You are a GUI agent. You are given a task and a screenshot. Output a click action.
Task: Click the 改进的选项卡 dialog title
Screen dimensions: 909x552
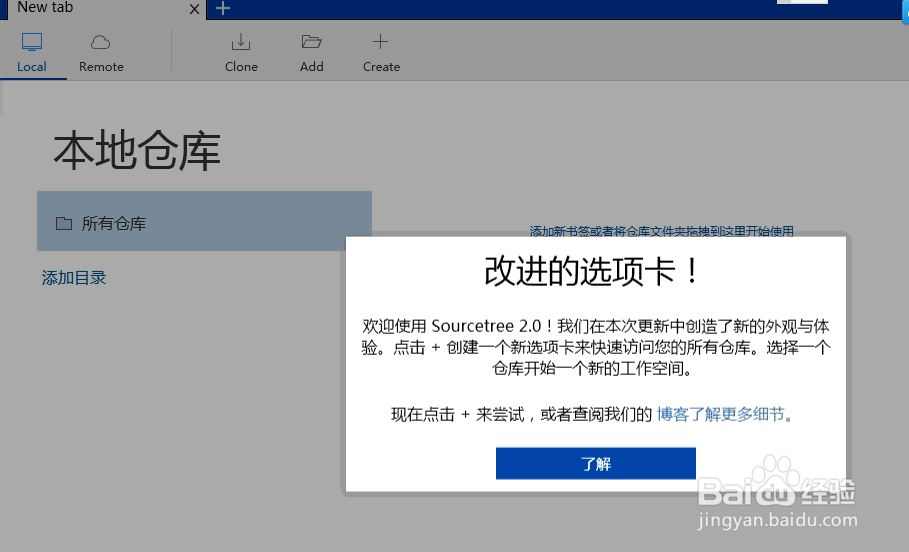tap(592, 271)
